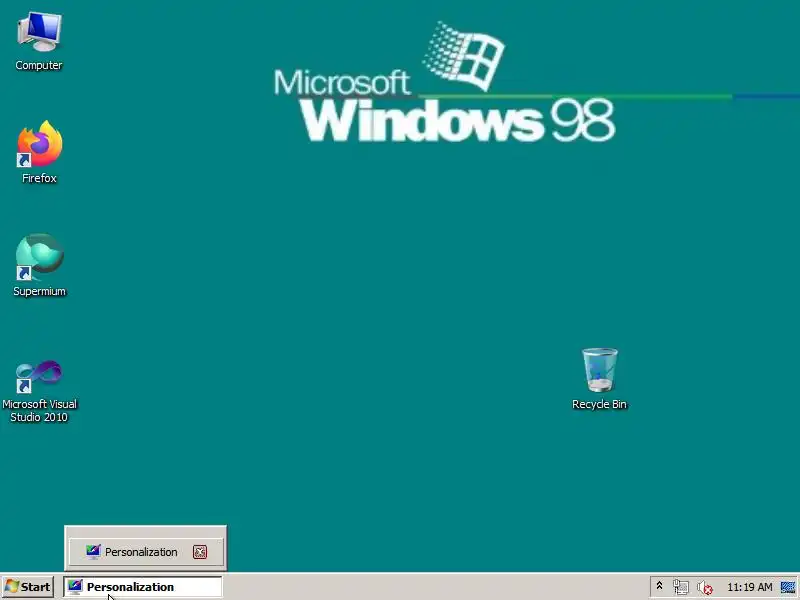Click the Show Desktop tray button
The height and width of the screenshot is (600, 800).
(788, 587)
